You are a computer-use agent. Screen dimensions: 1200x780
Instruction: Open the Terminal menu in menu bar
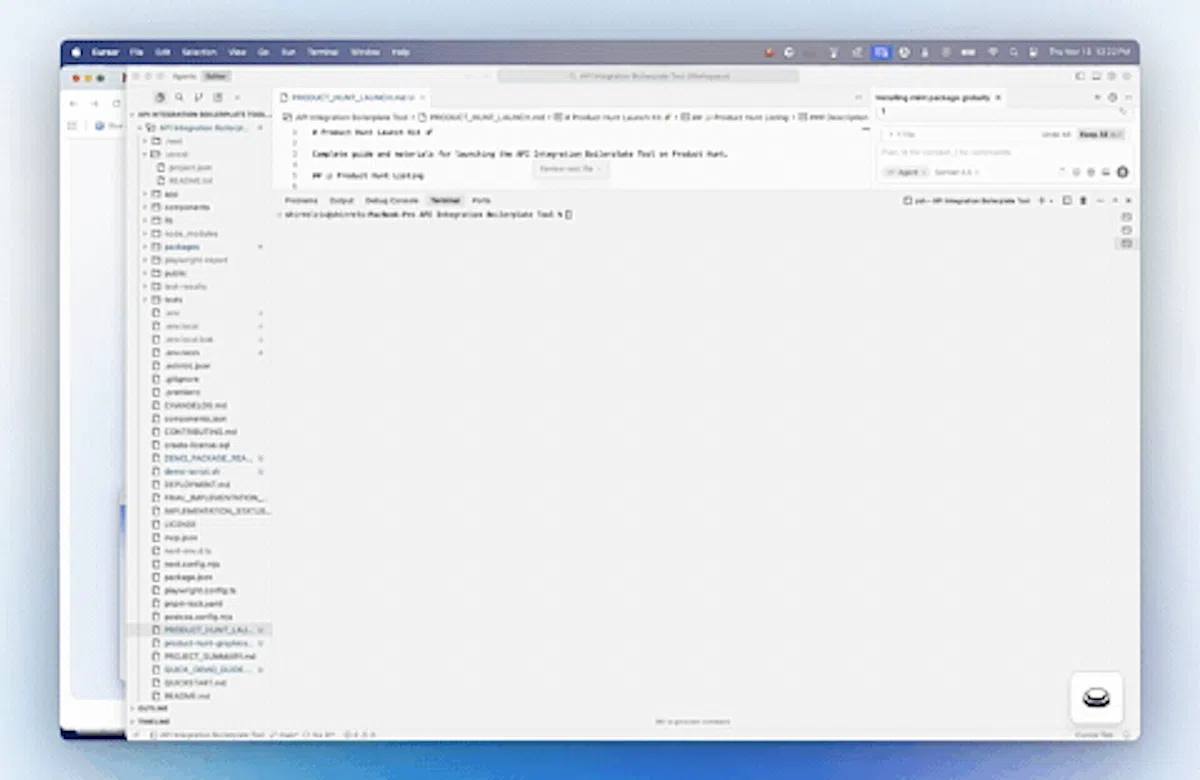pyautogui.click(x=322, y=52)
